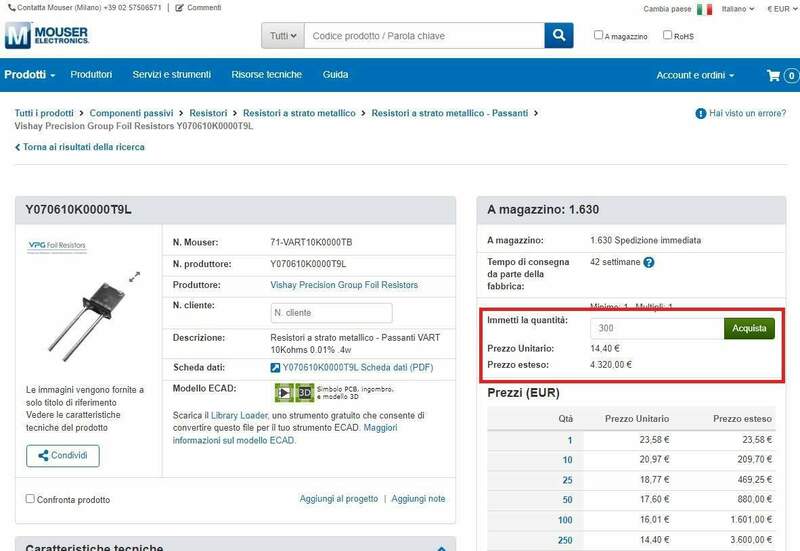Click the Condividi share button
This screenshot has height=551, width=800.
pos(63,456)
